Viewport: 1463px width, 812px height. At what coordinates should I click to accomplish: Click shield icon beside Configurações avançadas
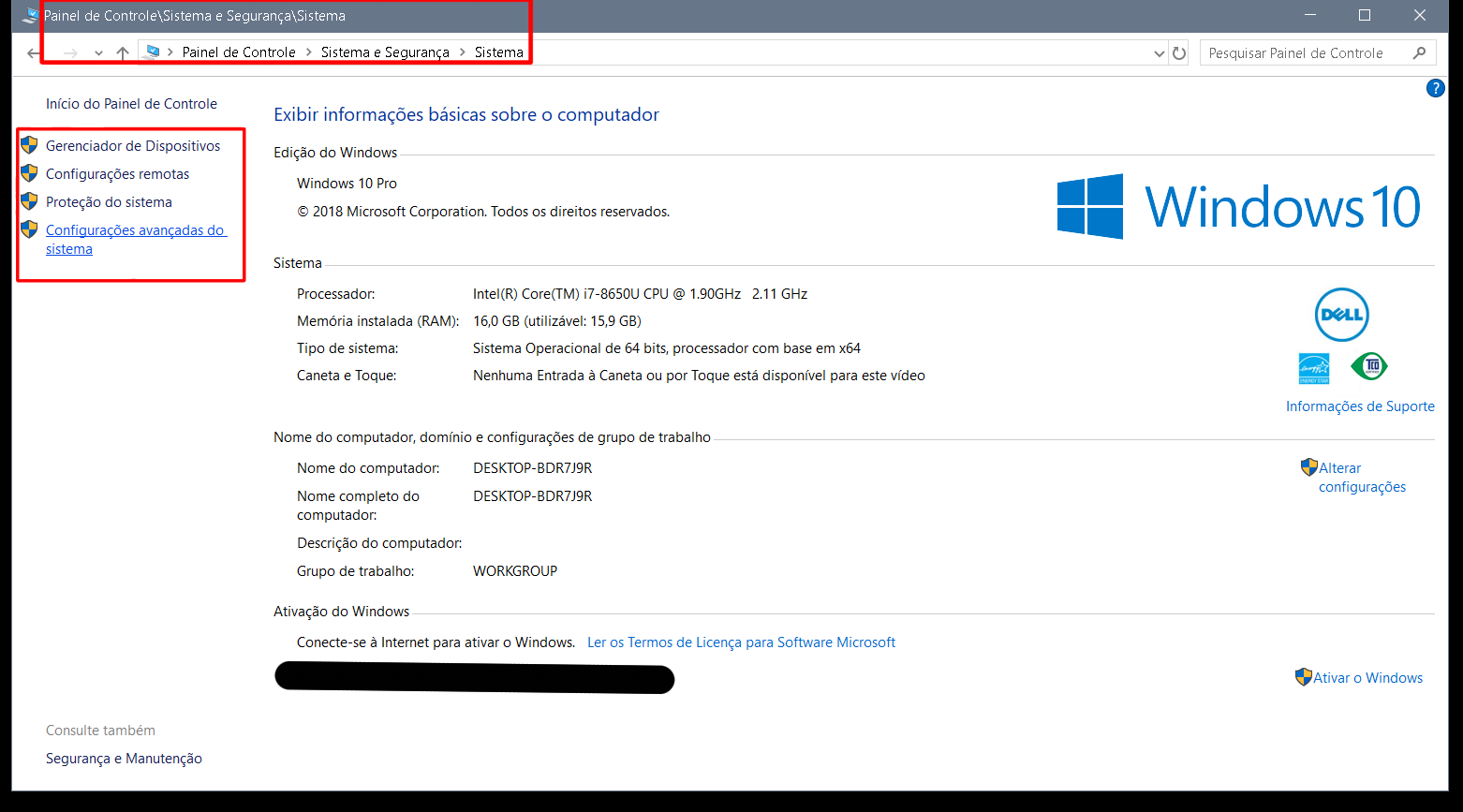coord(30,229)
